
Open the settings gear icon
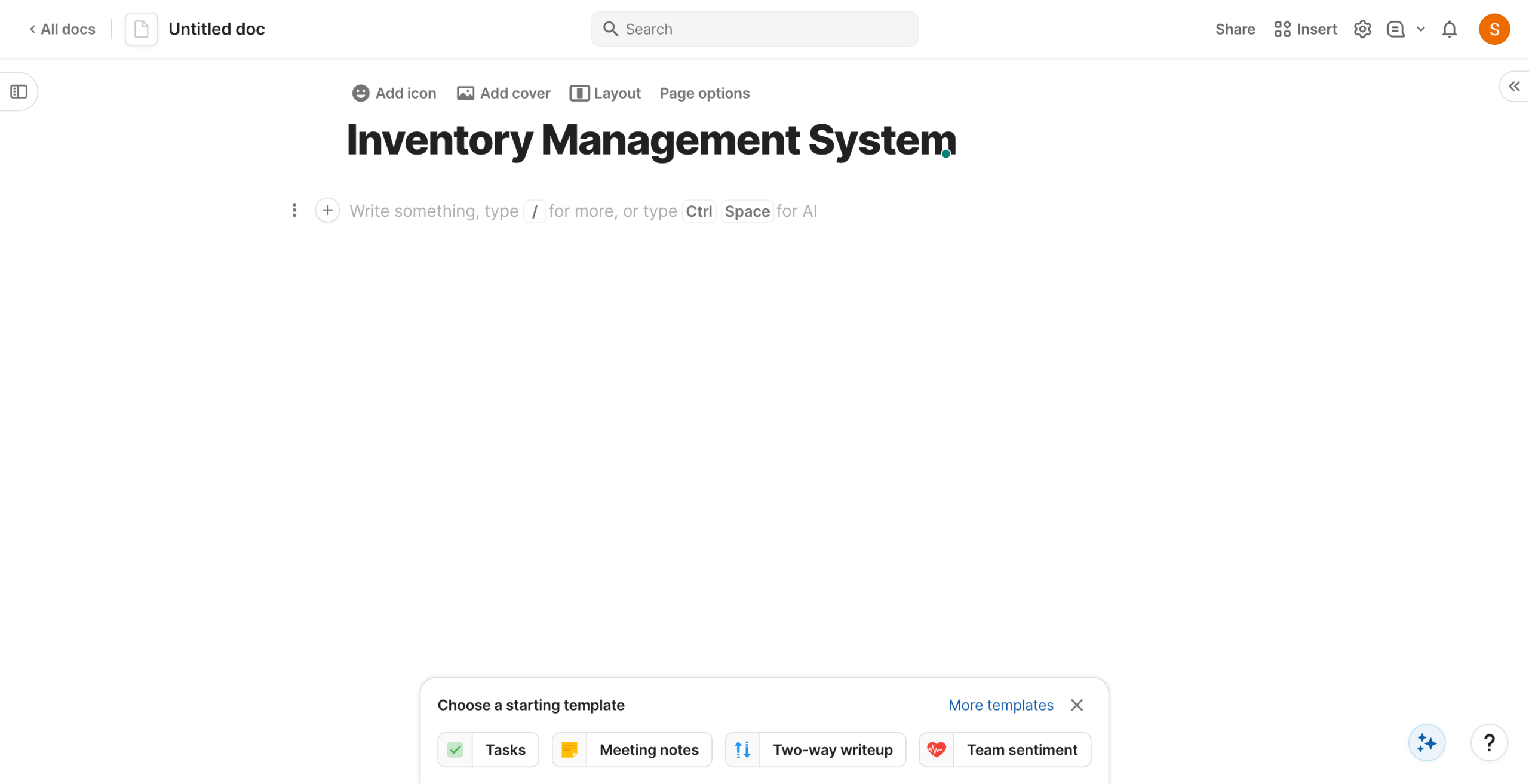pos(1362,29)
